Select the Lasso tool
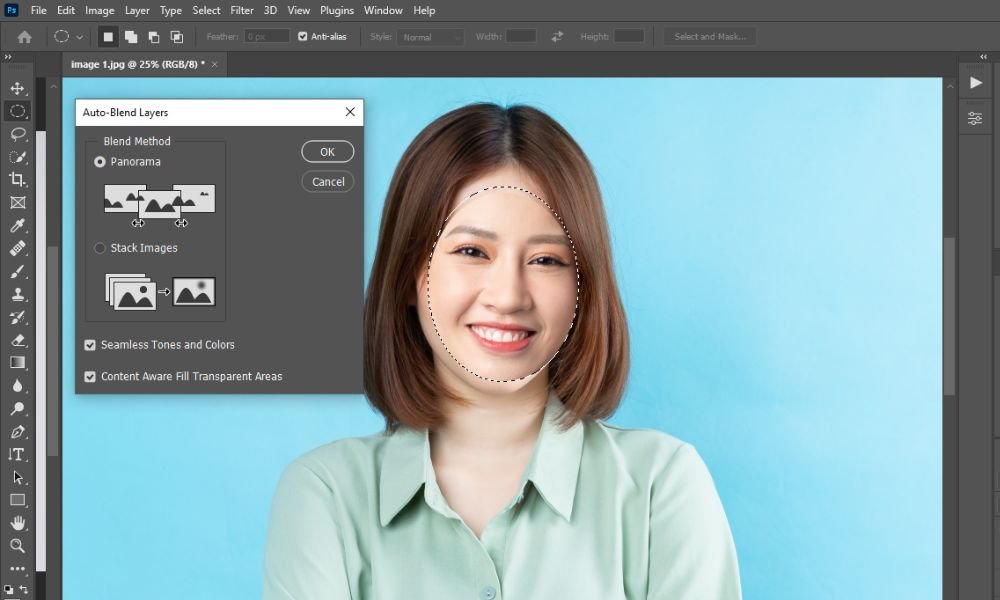 point(17,134)
